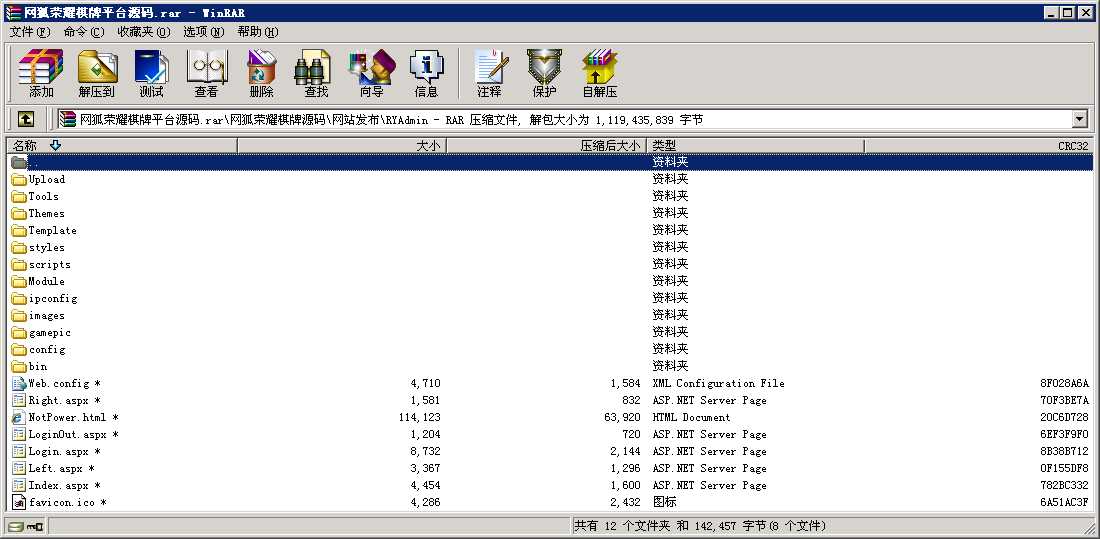Click the SFX (自解压) toolbar icon
Image resolution: width=1100 pixels, height=539 pixels.
pos(600,73)
